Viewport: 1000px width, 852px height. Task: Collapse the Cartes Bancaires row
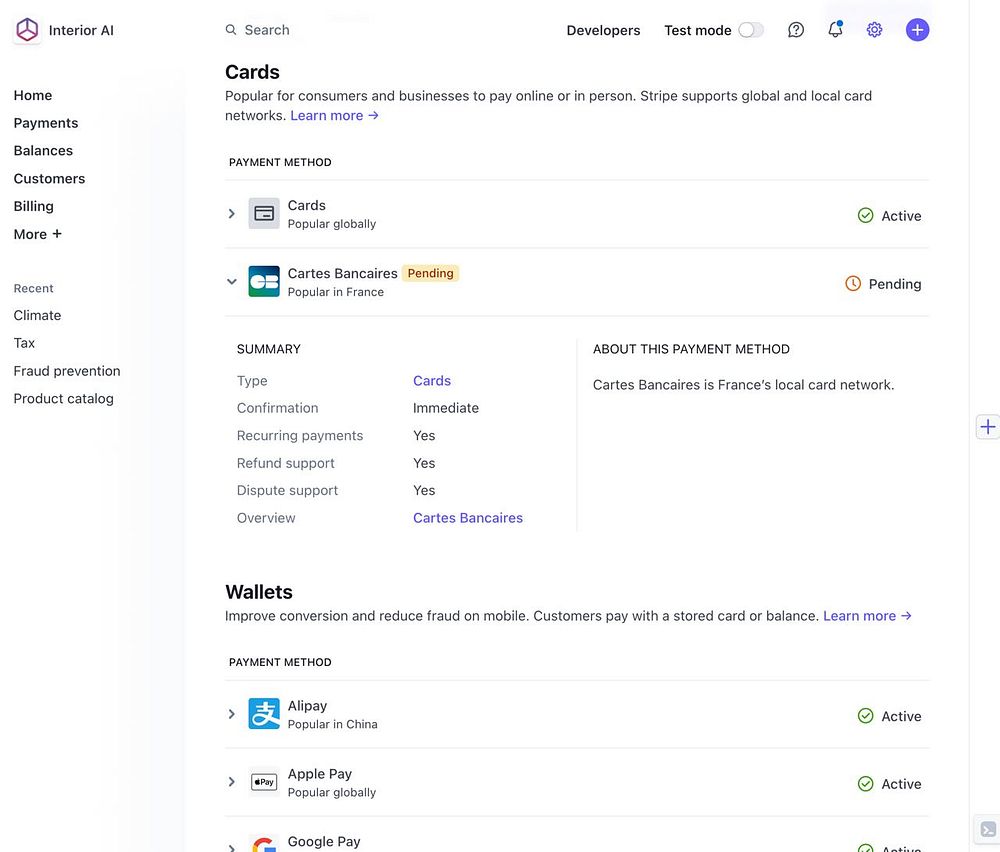click(x=232, y=282)
